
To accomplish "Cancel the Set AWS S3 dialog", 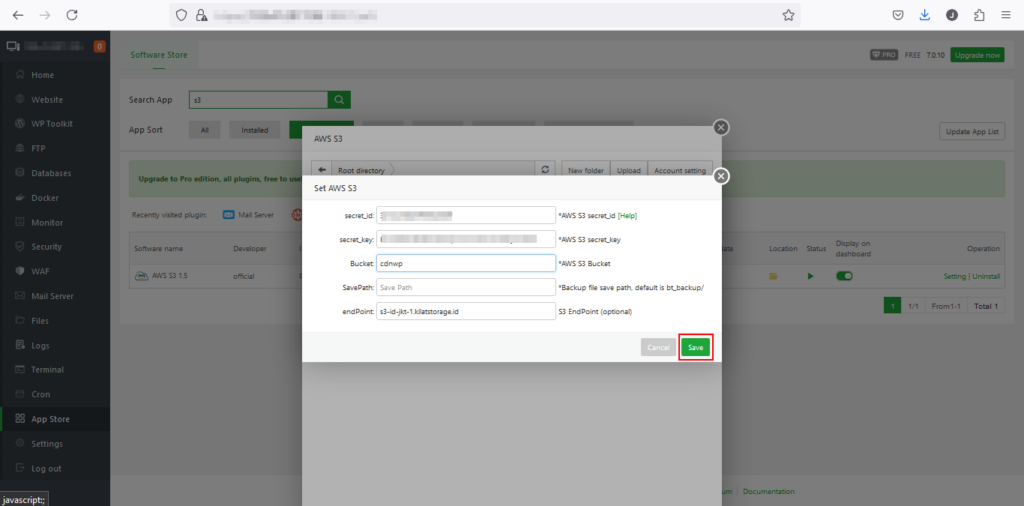I will click(x=658, y=347).
